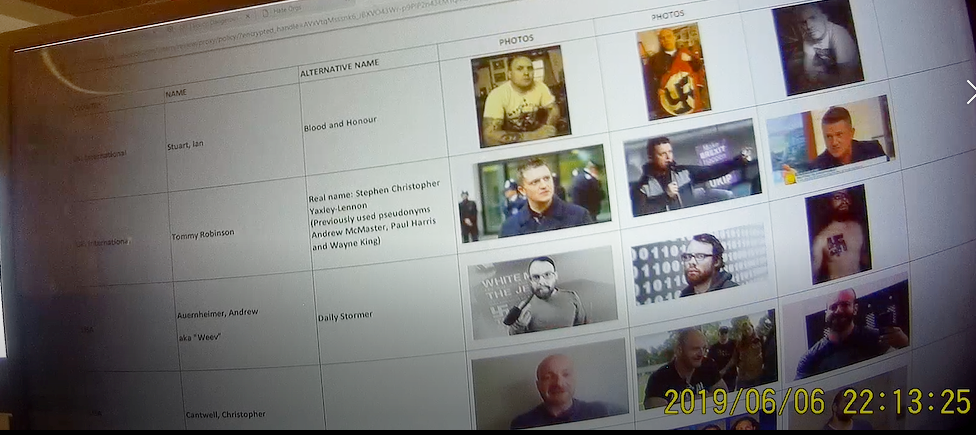Open bald man on grey background photo

click(x=550, y=386)
